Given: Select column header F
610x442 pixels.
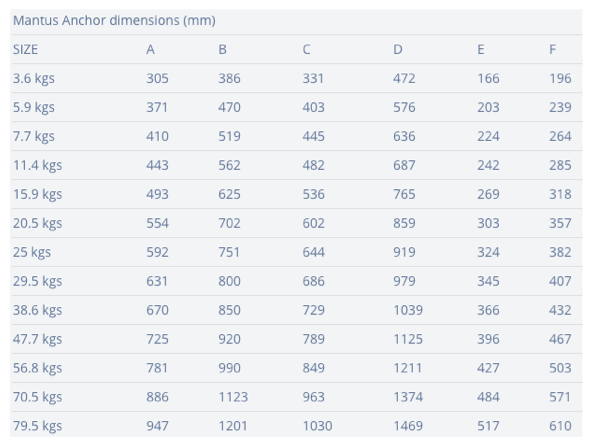Looking at the screenshot, I should coord(552,49).
